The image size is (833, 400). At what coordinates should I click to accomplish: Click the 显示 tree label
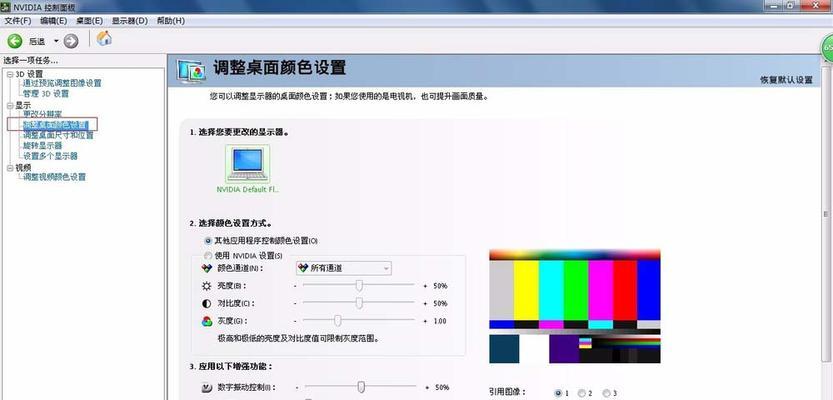(x=23, y=105)
